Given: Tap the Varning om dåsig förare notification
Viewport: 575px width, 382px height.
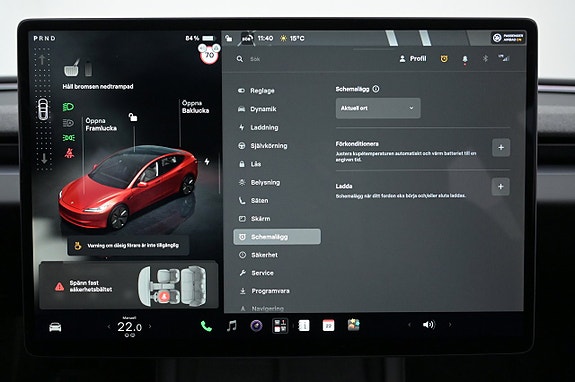Looking at the screenshot, I should click(128, 245).
